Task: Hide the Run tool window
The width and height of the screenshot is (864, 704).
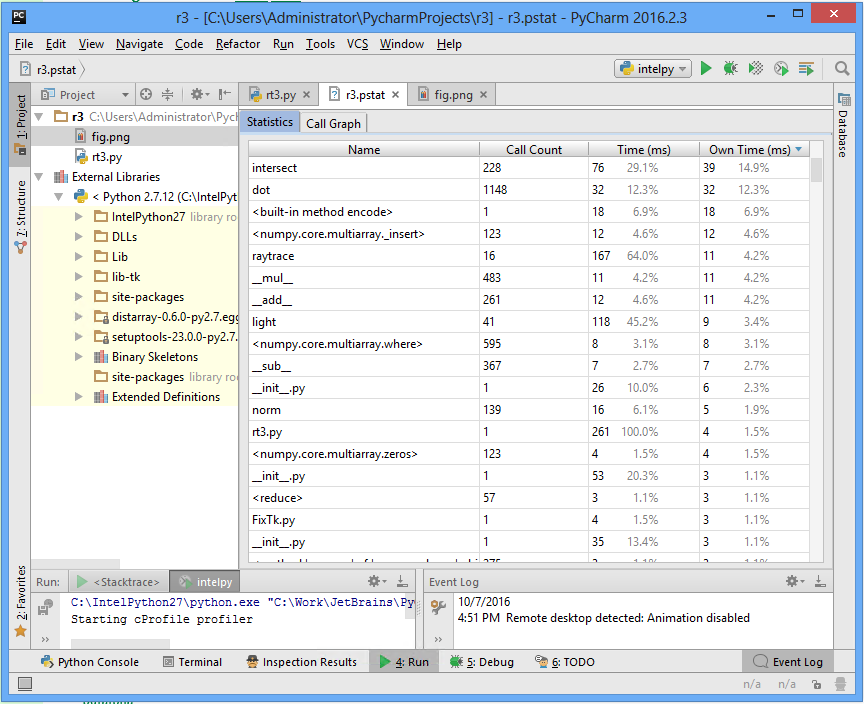Action: [x=402, y=581]
